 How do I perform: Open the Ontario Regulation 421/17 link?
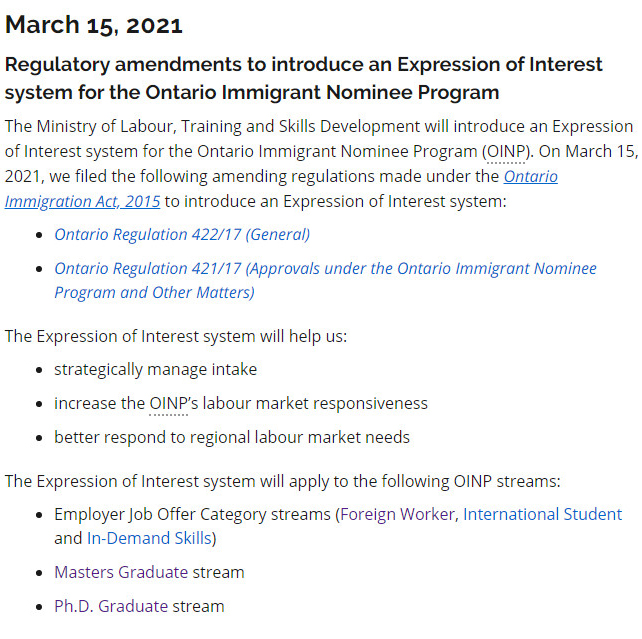tap(325, 269)
